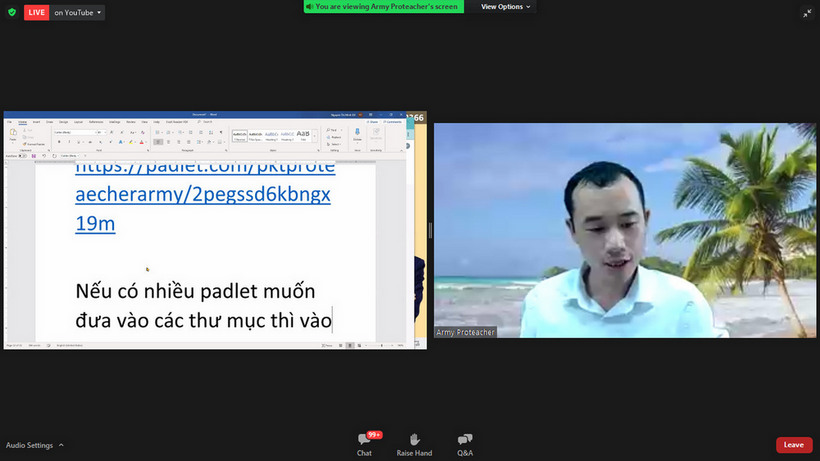Screen dimensions: 820x461
Task: Adjust the zoom slider in Word's status bar
Action: (x=382, y=345)
